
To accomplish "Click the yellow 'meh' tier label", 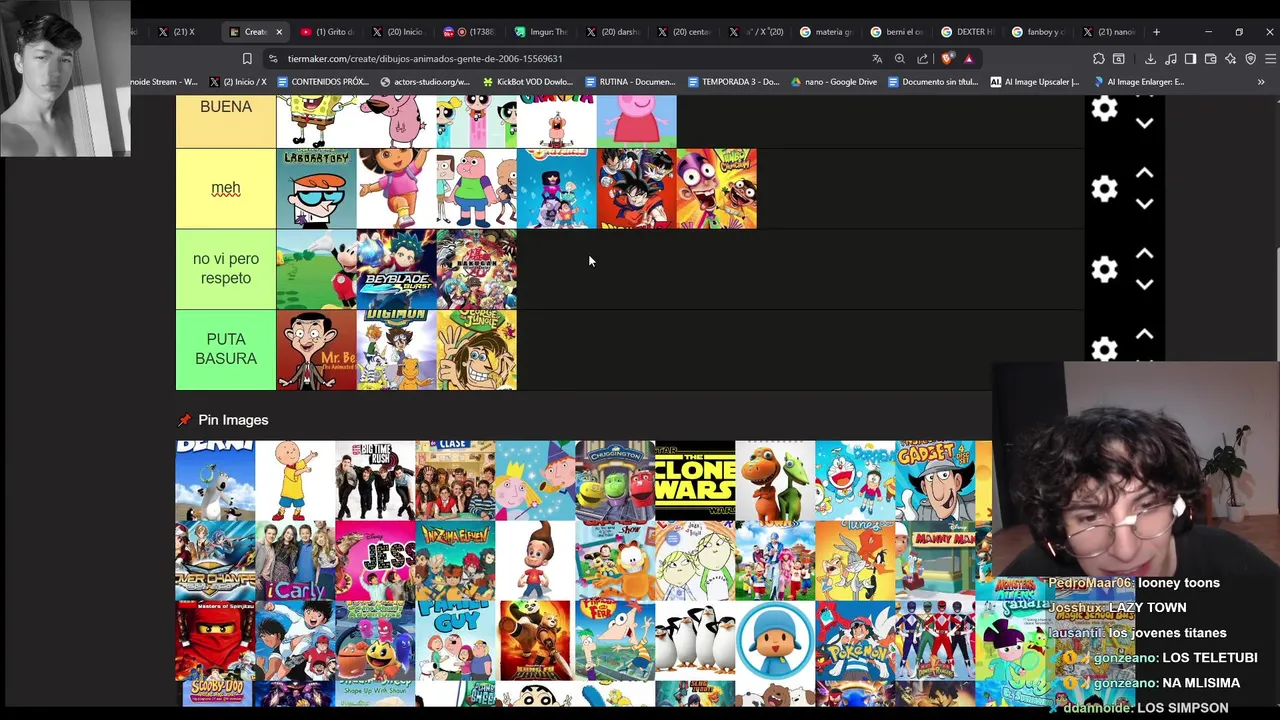I will tap(226, 188).
